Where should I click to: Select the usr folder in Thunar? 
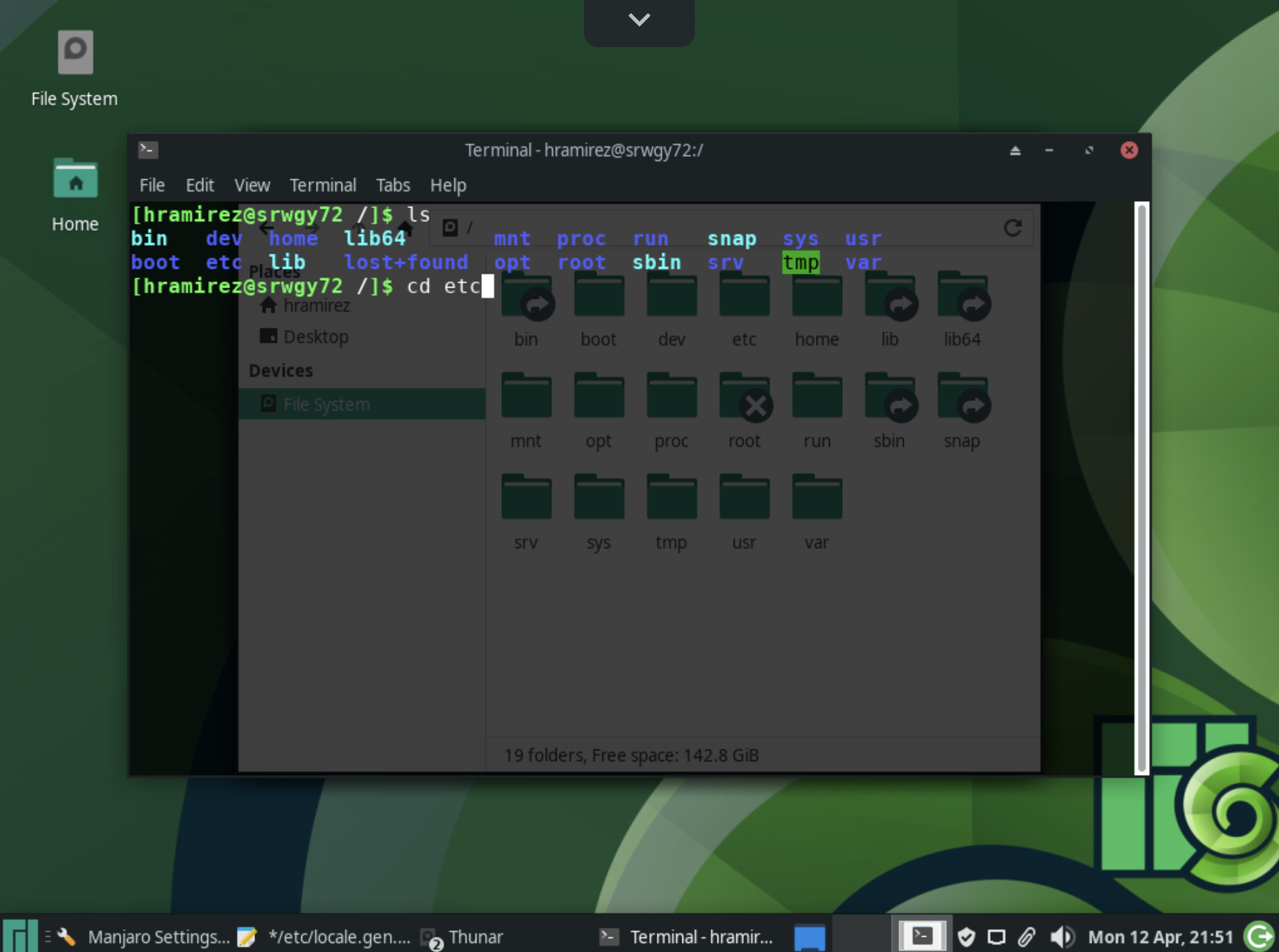(x=744, y=514)
